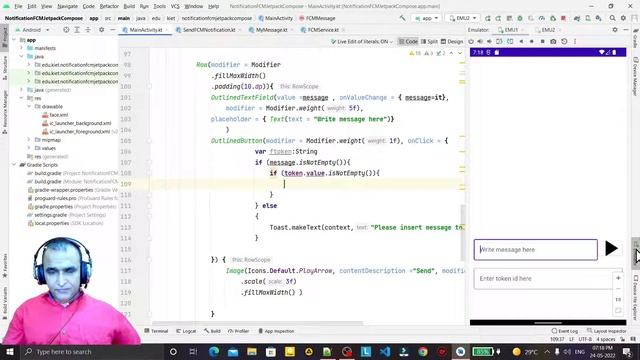Collapse the app module tree node
640x360 pixels.
click(x=15, y=40)
